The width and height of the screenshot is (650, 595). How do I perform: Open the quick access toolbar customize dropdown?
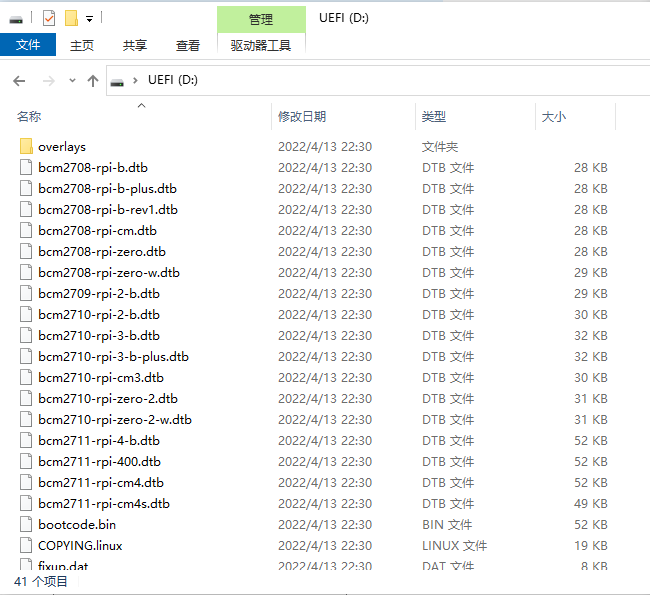coord(89,19)
